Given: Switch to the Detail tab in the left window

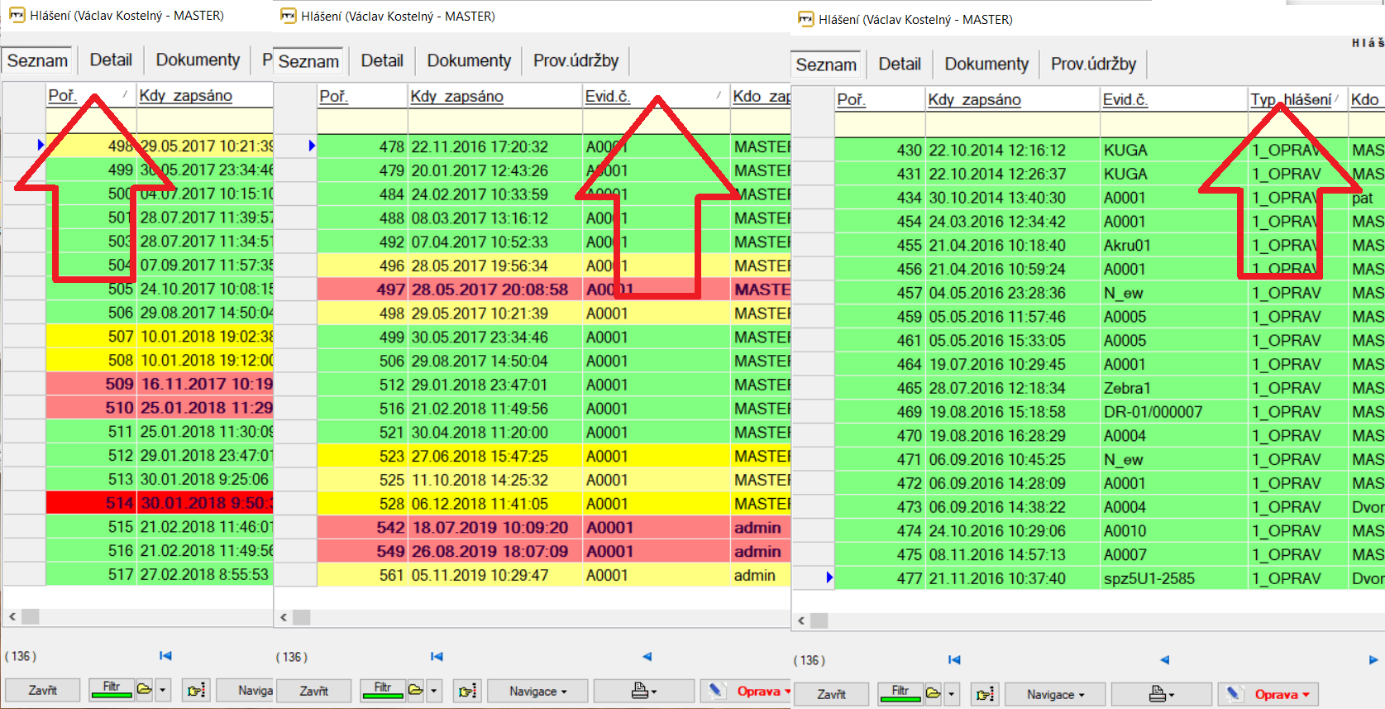Looking at the screenshot, I should click(x=111, y=60).
